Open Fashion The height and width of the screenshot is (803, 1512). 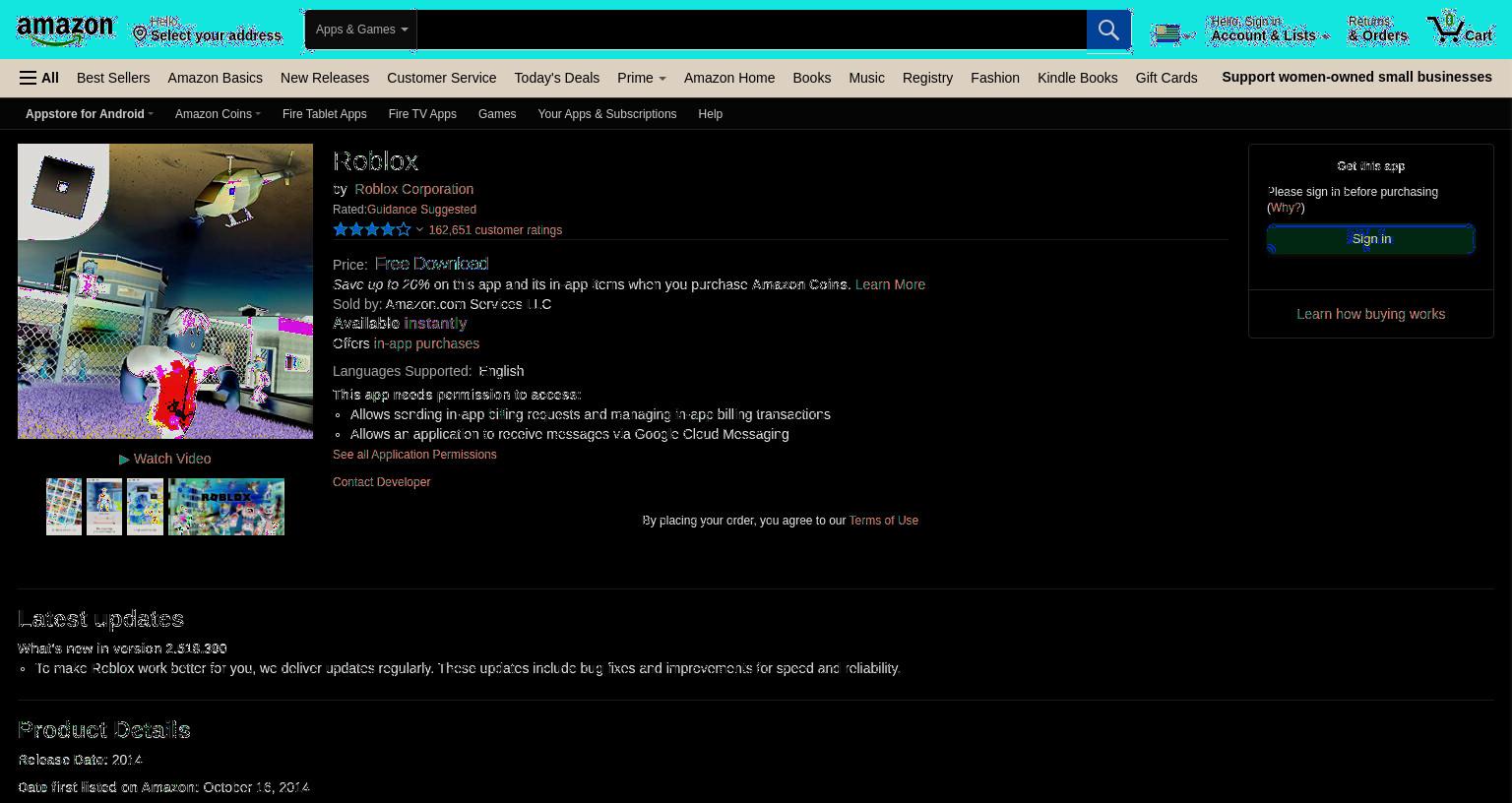point(995,78)
